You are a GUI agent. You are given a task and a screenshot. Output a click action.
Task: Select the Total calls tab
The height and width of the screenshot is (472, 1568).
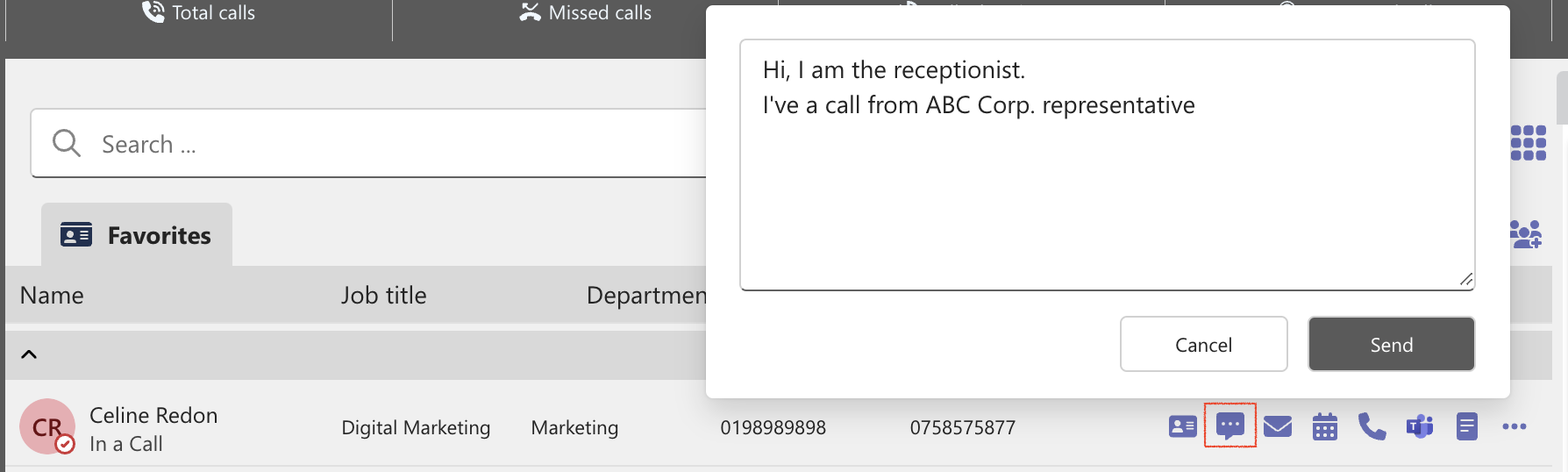coord(199,13)
